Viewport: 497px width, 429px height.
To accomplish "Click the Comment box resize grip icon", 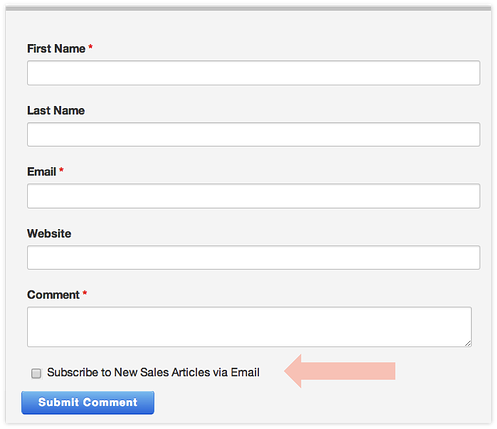I will pos(468,343).
